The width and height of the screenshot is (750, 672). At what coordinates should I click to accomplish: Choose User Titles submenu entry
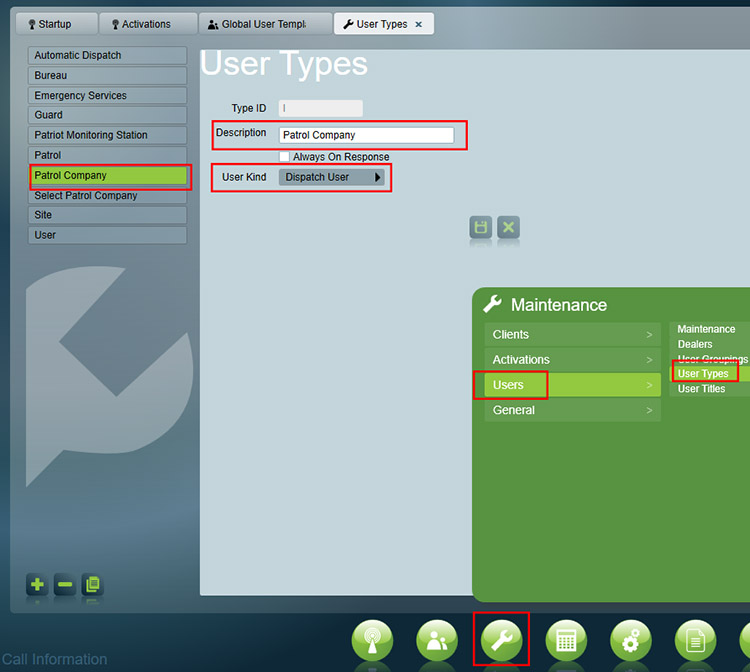click(x=701, y=389)
